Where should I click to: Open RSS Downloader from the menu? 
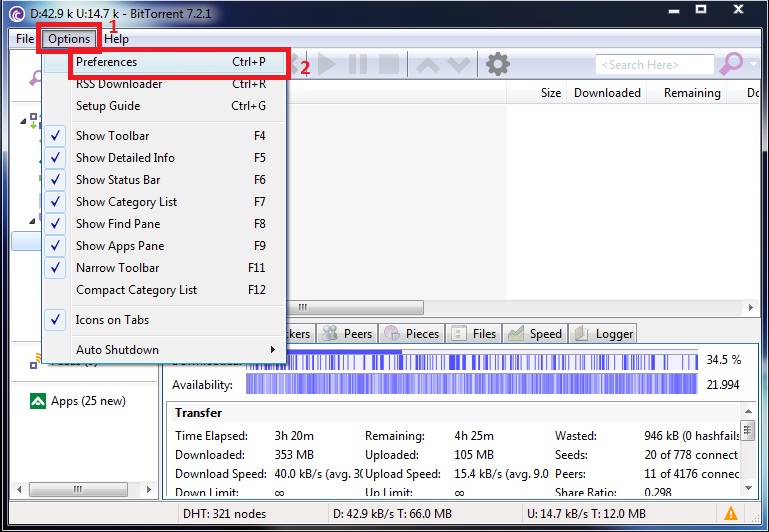tap(171, 84)
